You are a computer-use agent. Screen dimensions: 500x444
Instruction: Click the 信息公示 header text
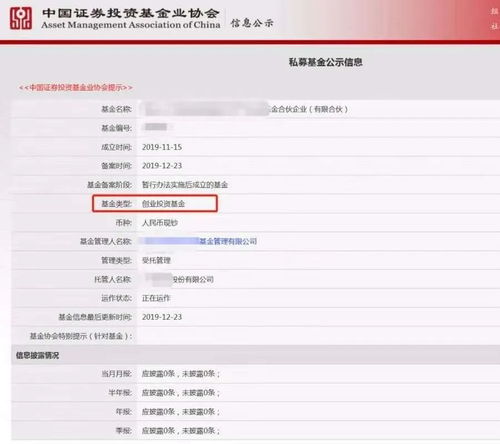click(252, 23)
